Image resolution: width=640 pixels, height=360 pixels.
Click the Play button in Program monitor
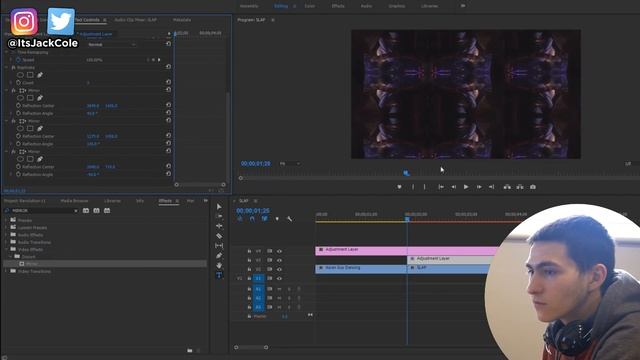(466, 187)
